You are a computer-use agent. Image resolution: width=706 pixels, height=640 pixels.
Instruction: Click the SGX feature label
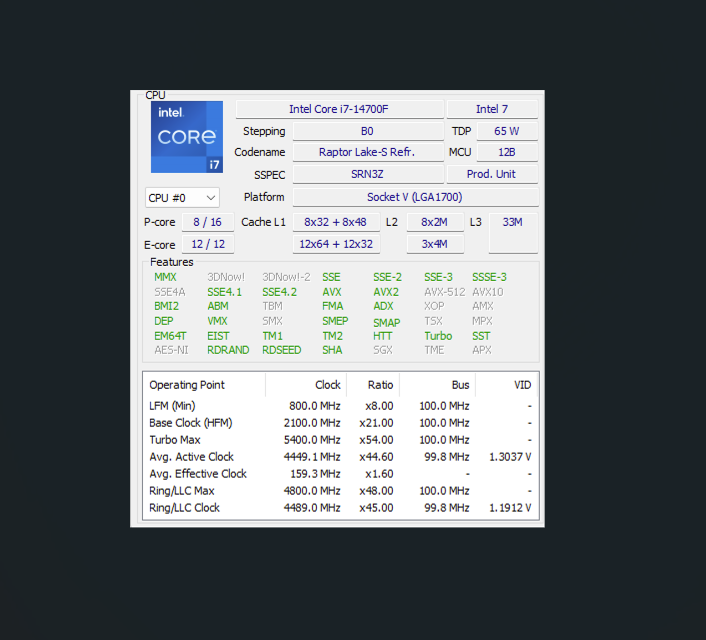pyautogui.click(x=383, y=350)
